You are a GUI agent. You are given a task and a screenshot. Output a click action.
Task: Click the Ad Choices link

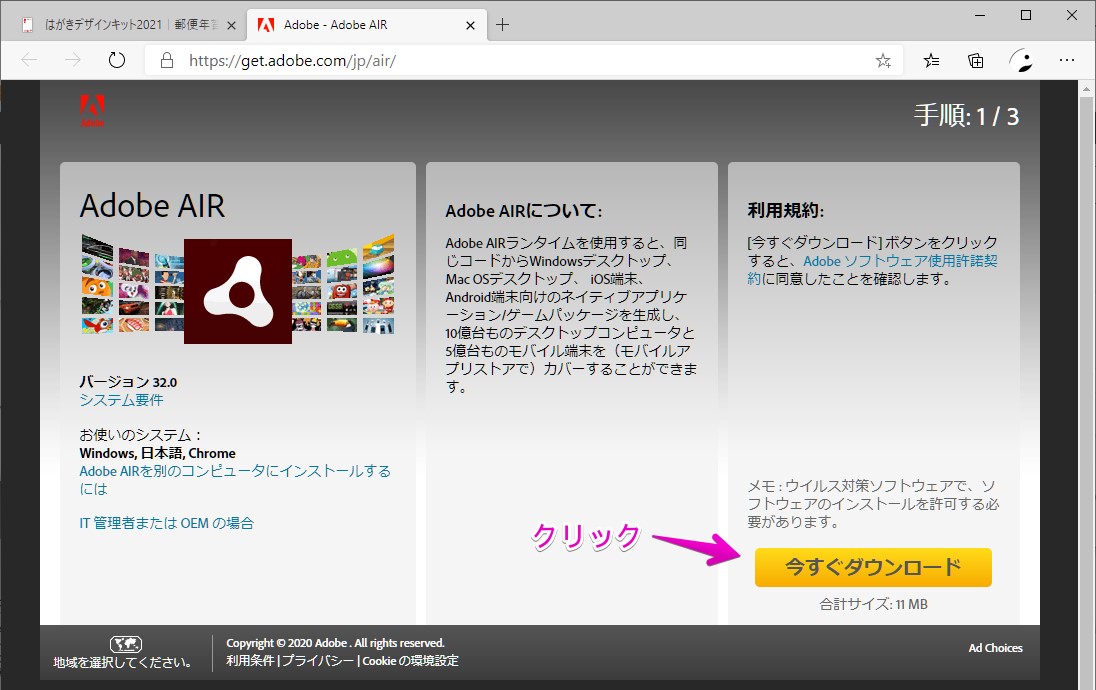[995, 648]
